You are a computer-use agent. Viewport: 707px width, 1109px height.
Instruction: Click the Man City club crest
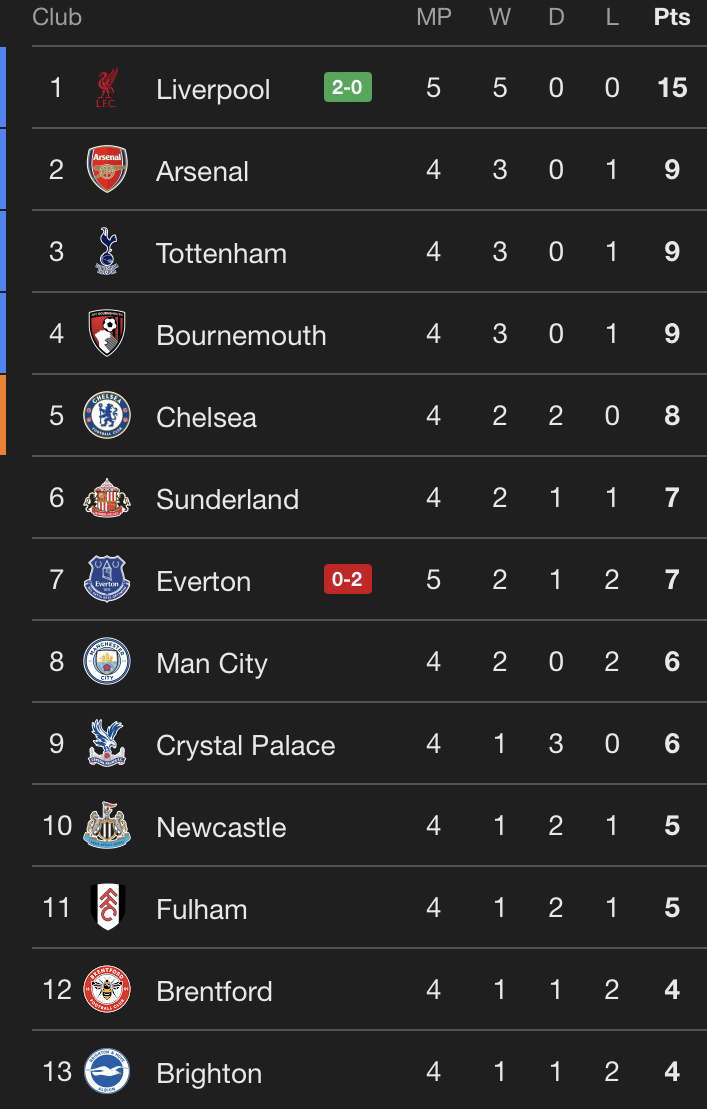pos(106,662)
